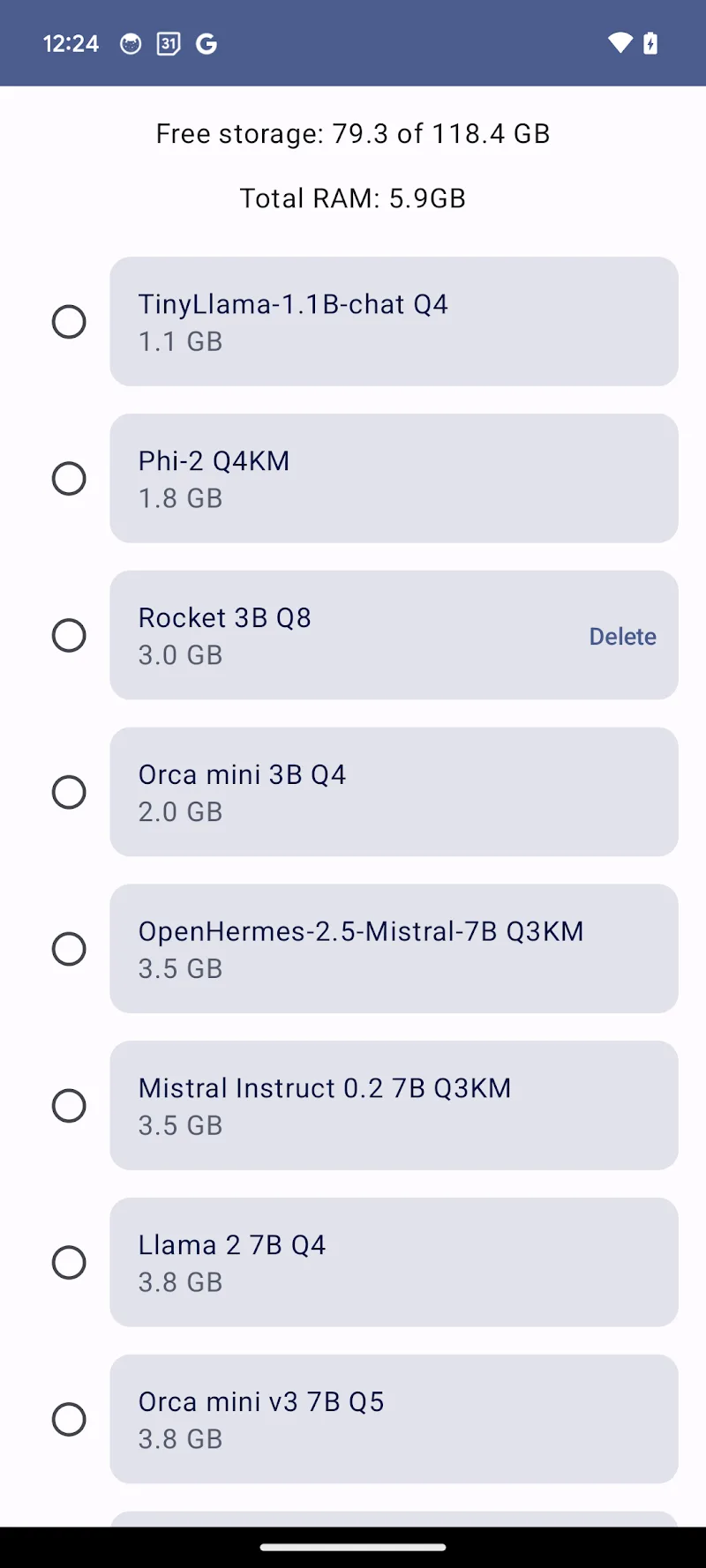Tap the Mistral Instruct 0.2 7B Q3KM card
The height and width of the screenshot is (1568, 706).
(x=394, y=1106)
